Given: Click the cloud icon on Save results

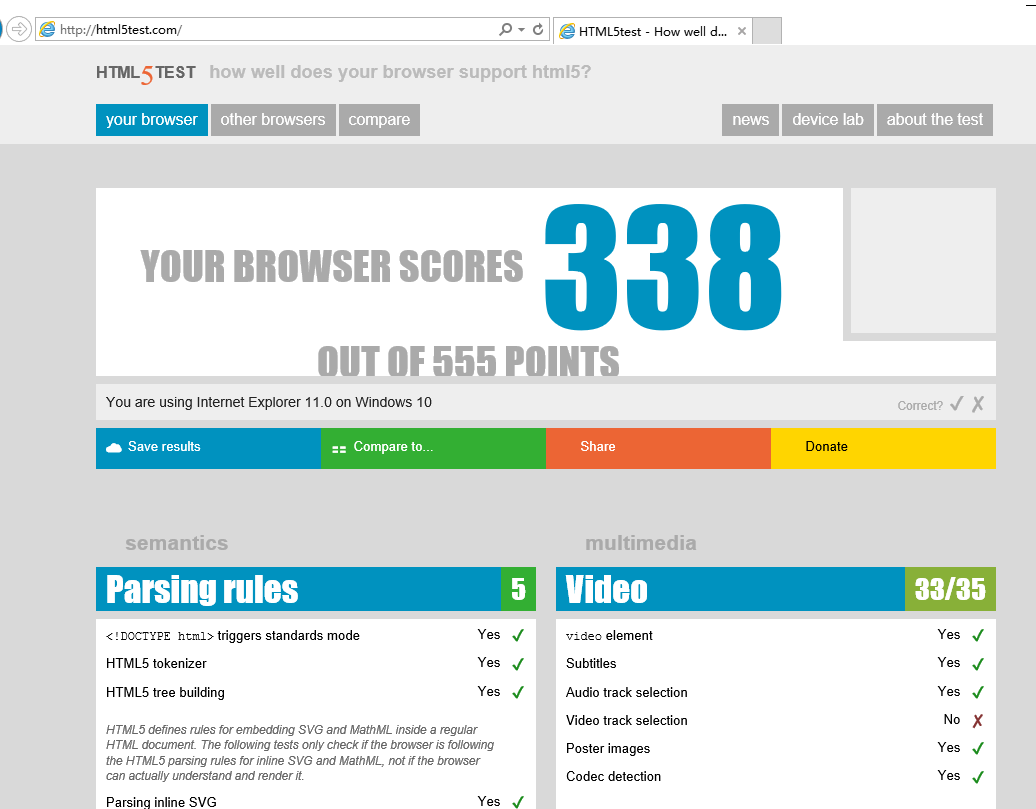Looking at the screenshot, I should coord(114,447).
